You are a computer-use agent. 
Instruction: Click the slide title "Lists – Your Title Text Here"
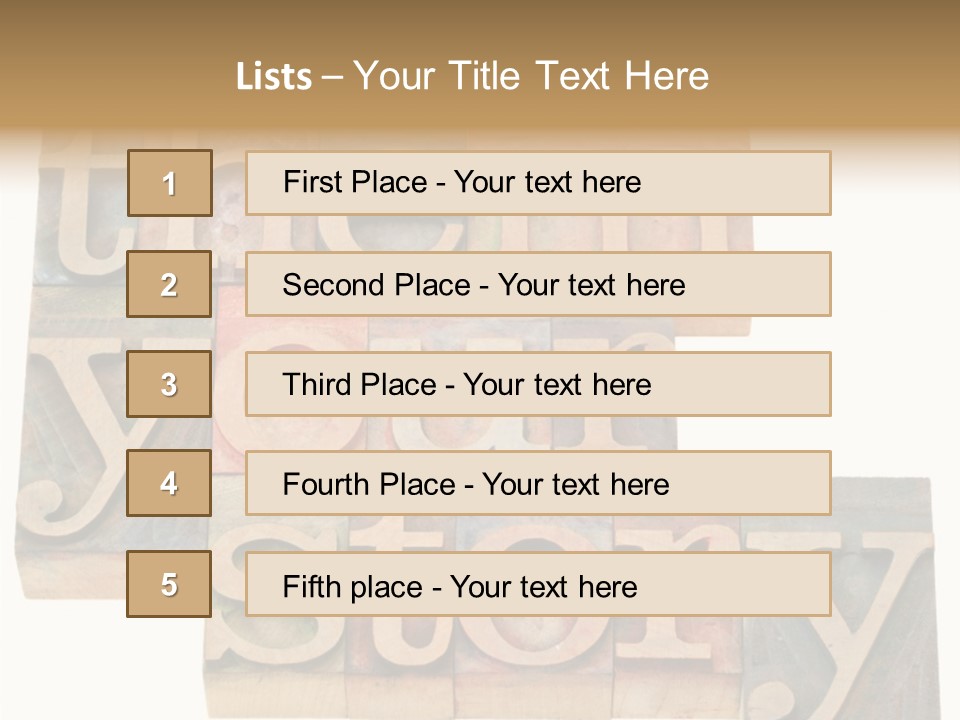click(472, 76)
